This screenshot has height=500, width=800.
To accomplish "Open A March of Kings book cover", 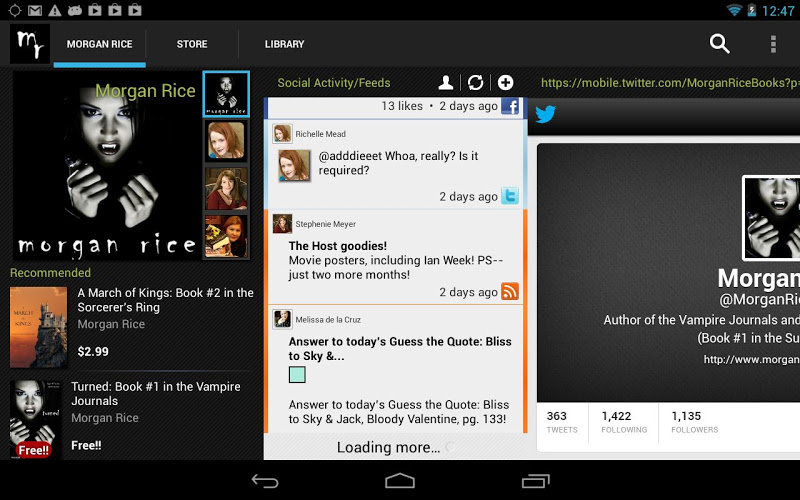I will coord(39,327).
